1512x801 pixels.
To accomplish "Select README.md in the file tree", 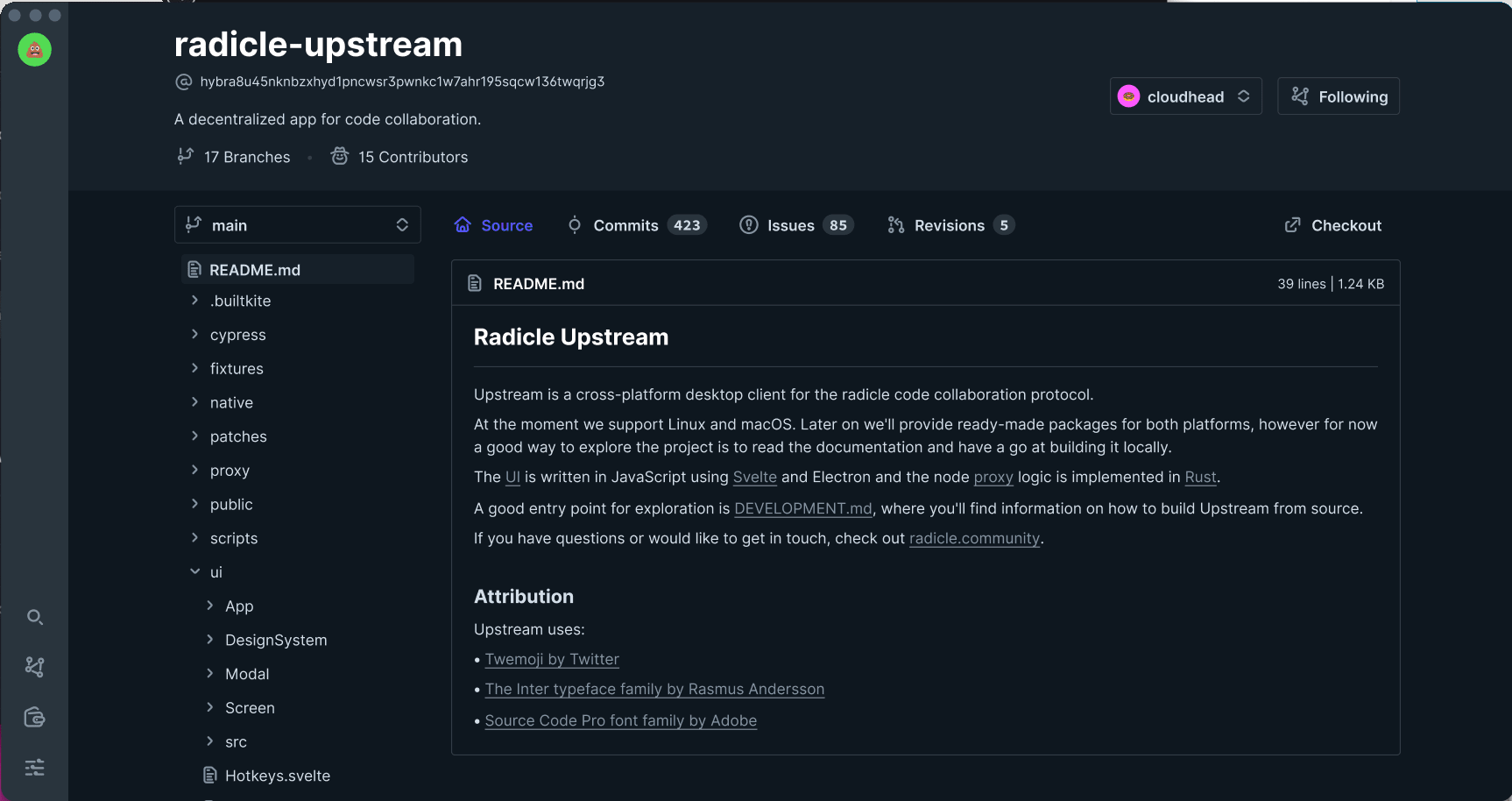I will (255, 270).
